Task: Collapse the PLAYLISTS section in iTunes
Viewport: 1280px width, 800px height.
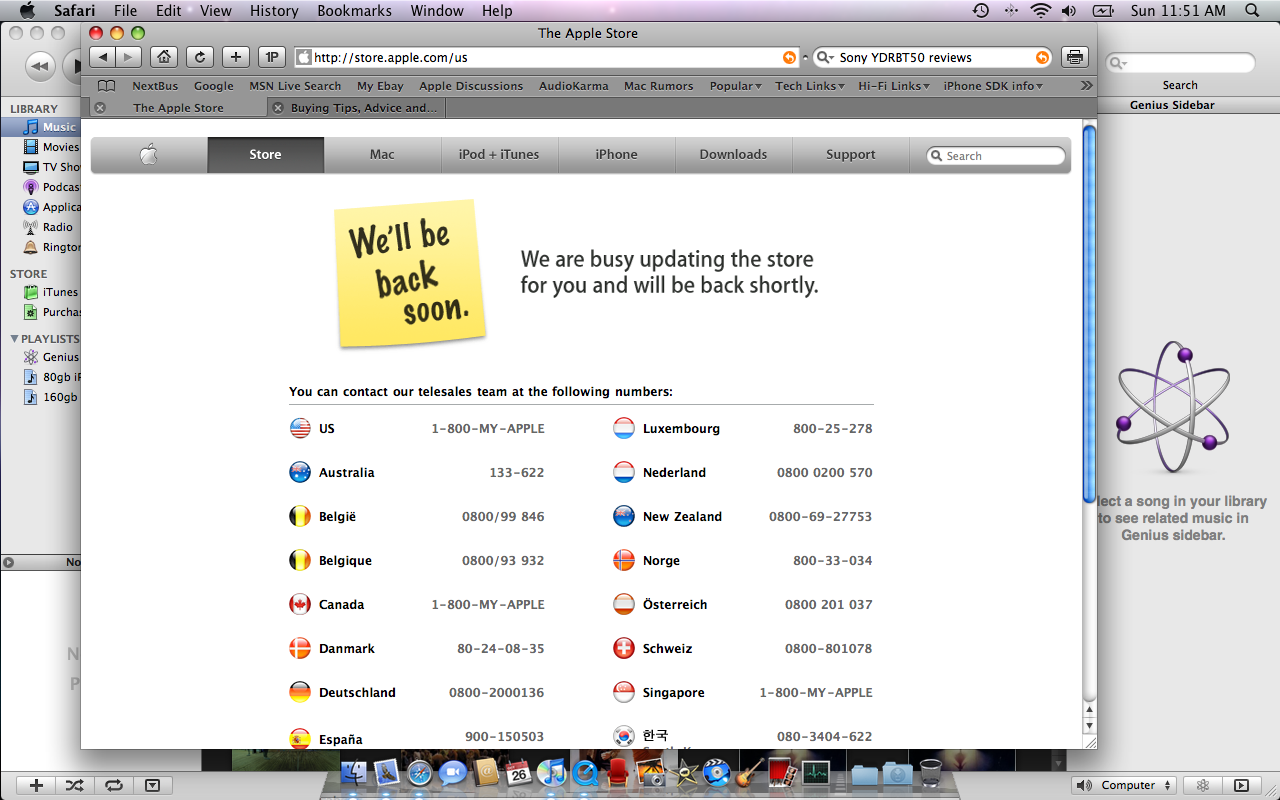Action: click(x=14, y=339)
